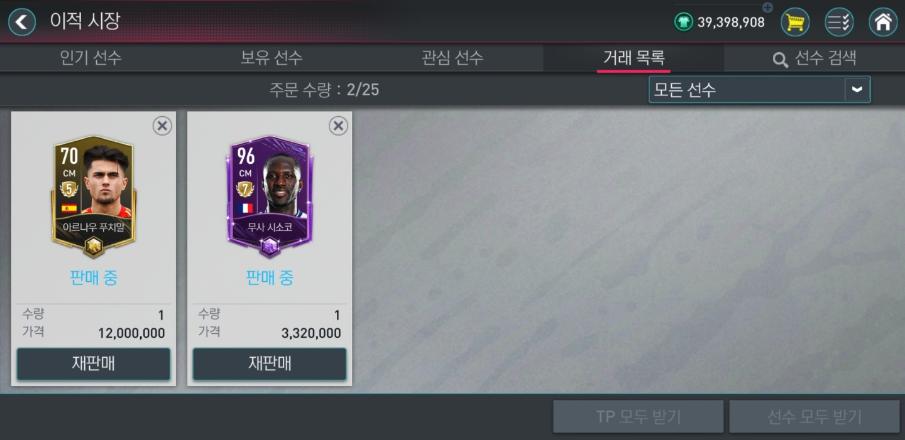905x440 pixels.
Task: Remove the 아르나우 푸치말 listing with X
Action: tap(162, 126)
